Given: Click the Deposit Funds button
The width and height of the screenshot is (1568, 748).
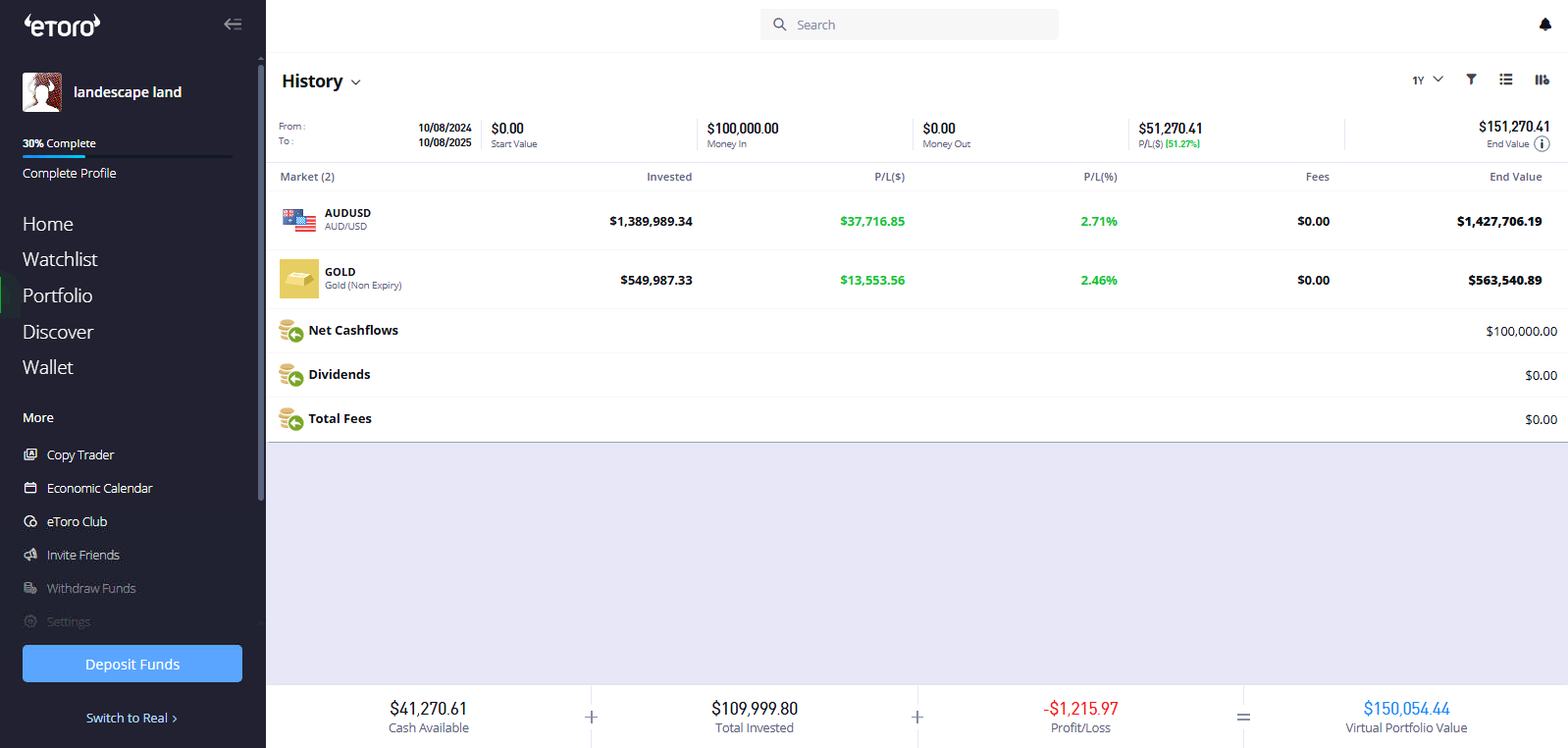Looking at the screenshot, I should point(132,664).
